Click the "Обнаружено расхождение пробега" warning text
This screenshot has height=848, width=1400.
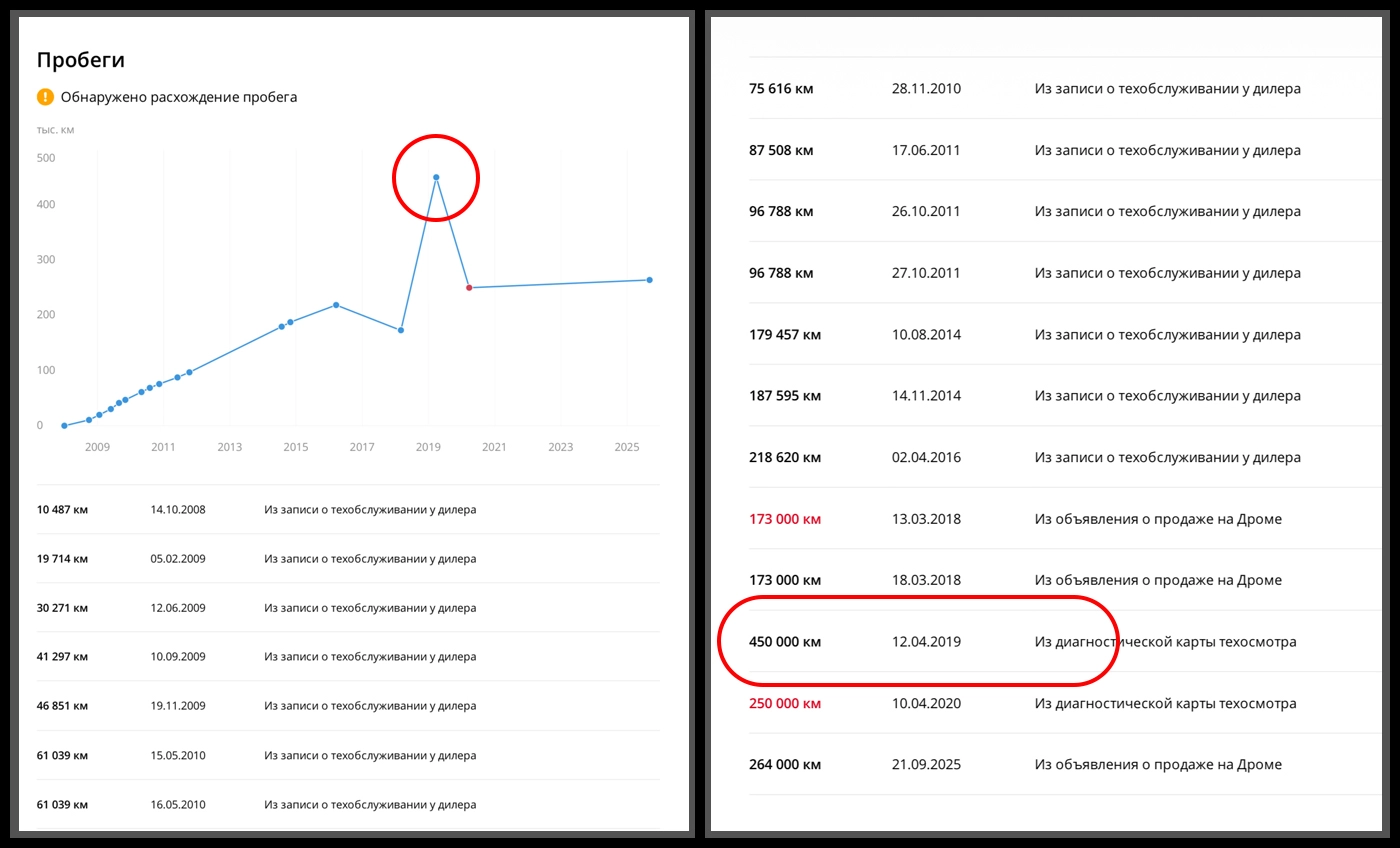(x=178, y=97)
